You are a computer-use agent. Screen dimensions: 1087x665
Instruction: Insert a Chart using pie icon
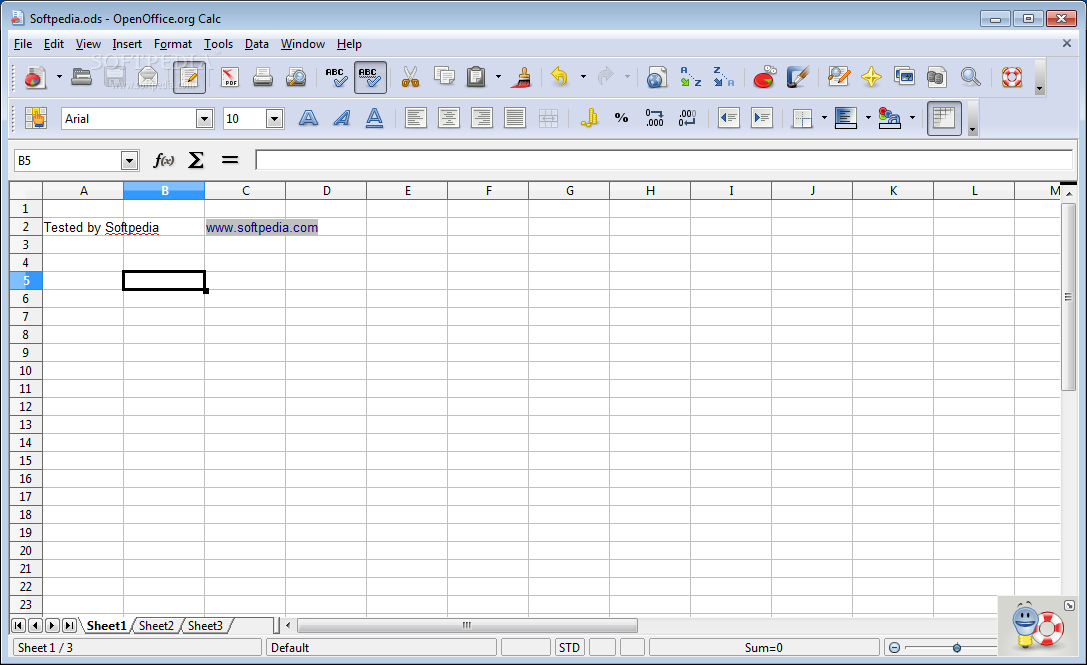(x=764, y=77)
